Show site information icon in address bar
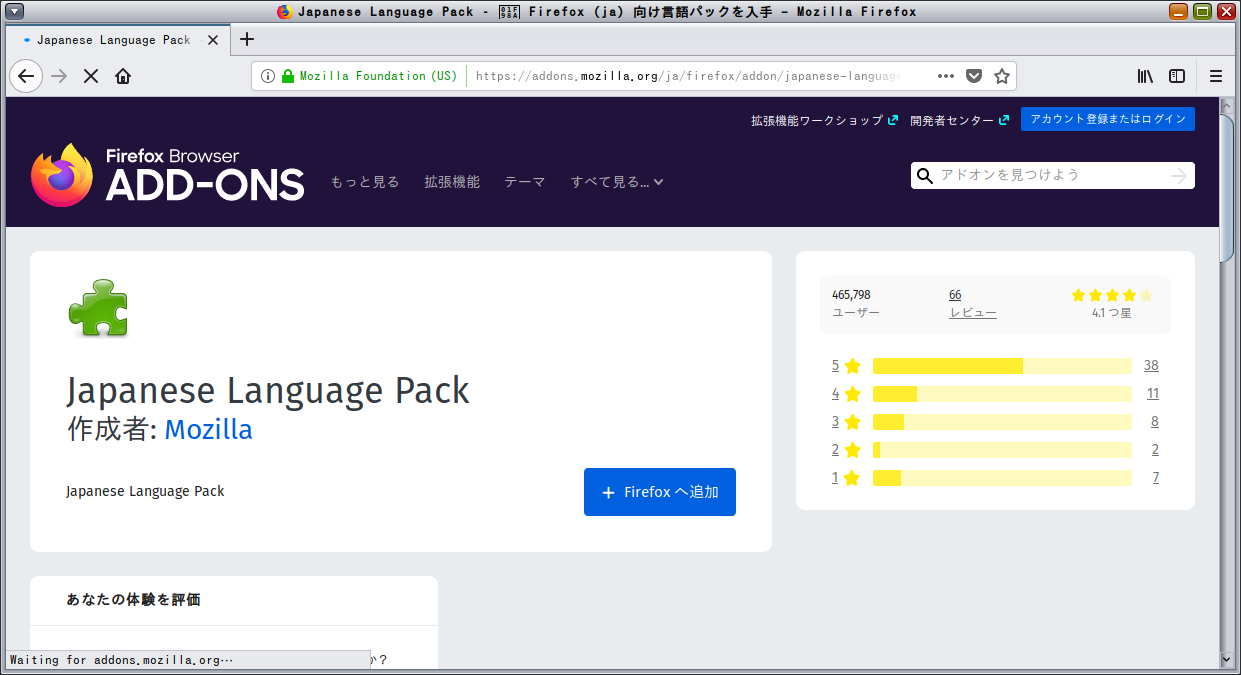Viewport: 1241px width, 675px height. [268, 76]
